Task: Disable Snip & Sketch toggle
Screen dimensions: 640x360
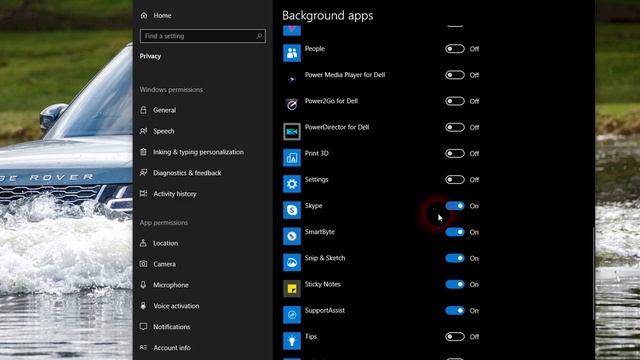Action: tap(455, 258)
